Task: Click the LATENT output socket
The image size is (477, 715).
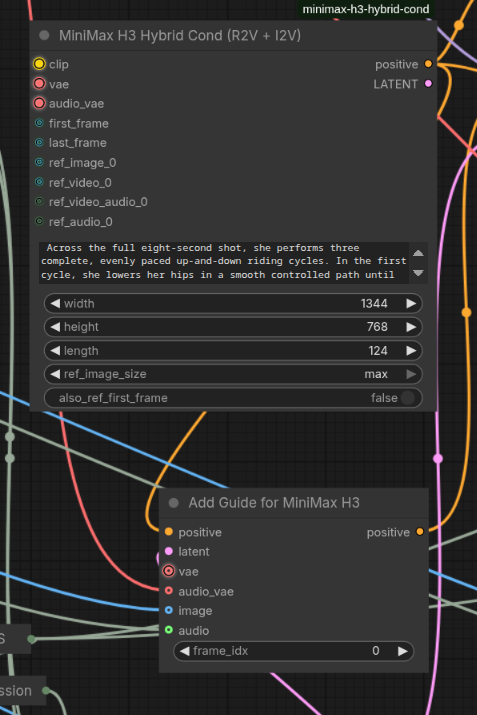Action: point(428,83)
